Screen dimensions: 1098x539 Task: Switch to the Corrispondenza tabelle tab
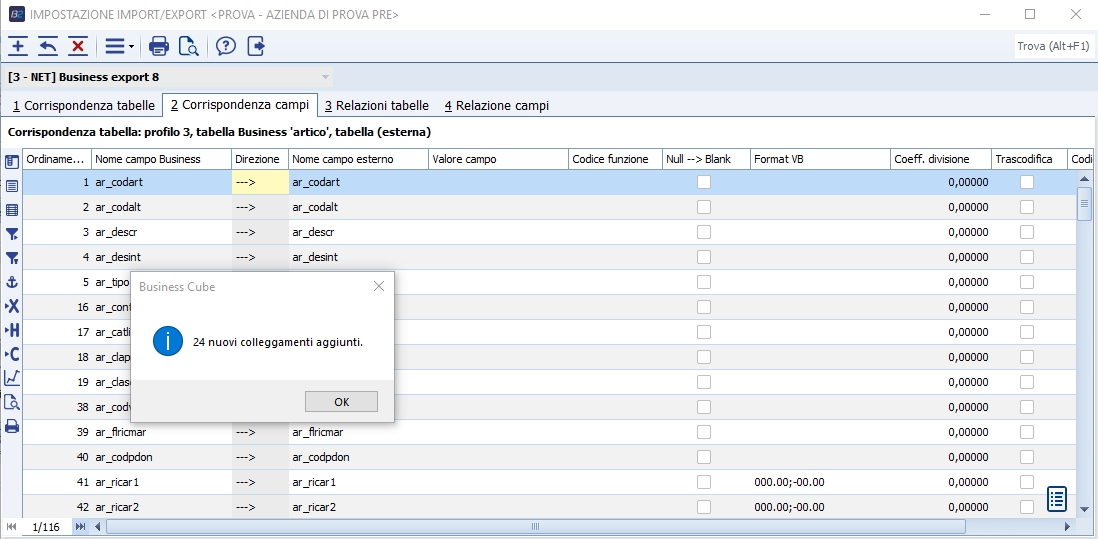[x=84, y=105]
